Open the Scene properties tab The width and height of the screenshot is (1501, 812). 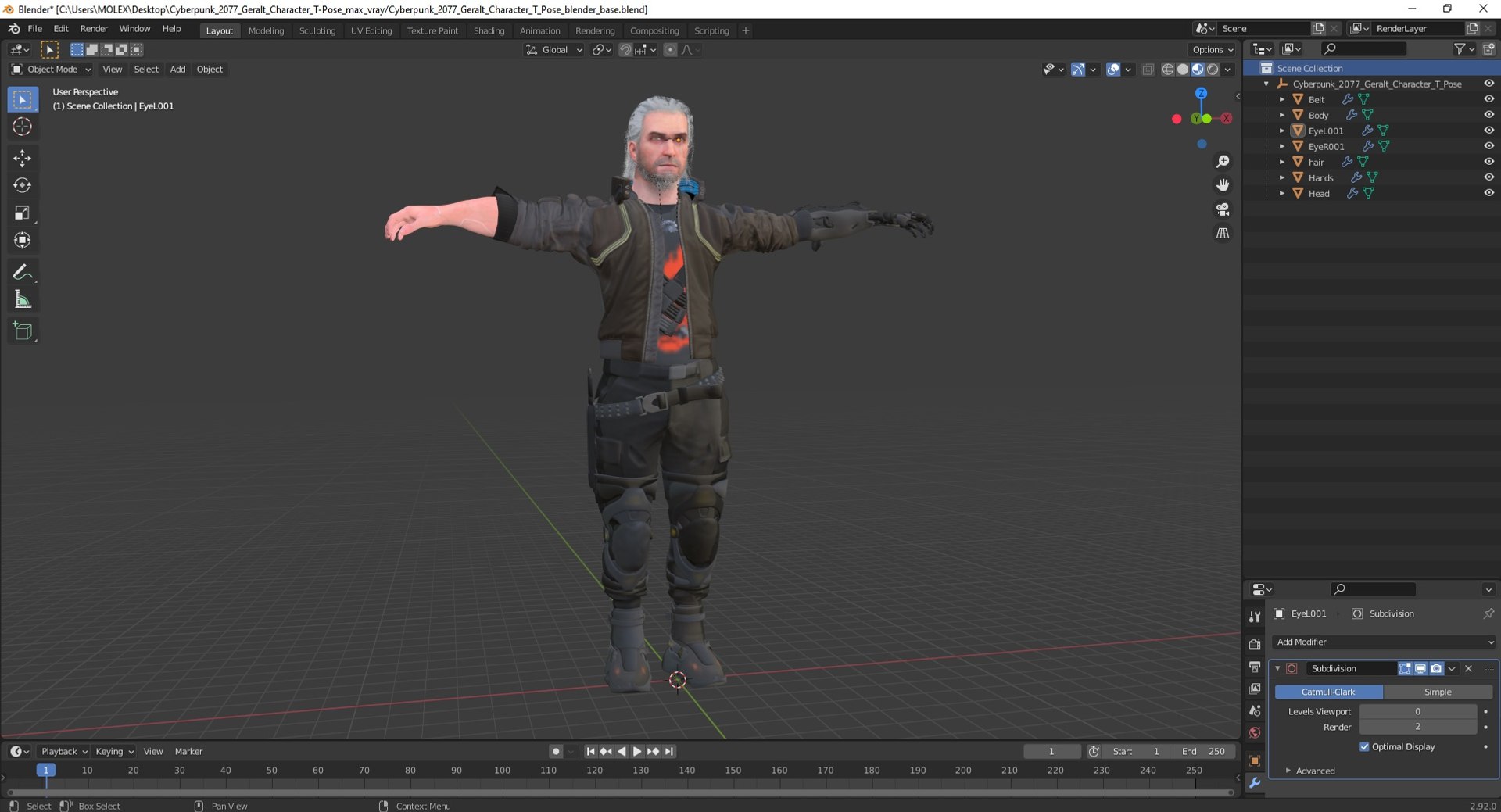(x=1255, y=711)
